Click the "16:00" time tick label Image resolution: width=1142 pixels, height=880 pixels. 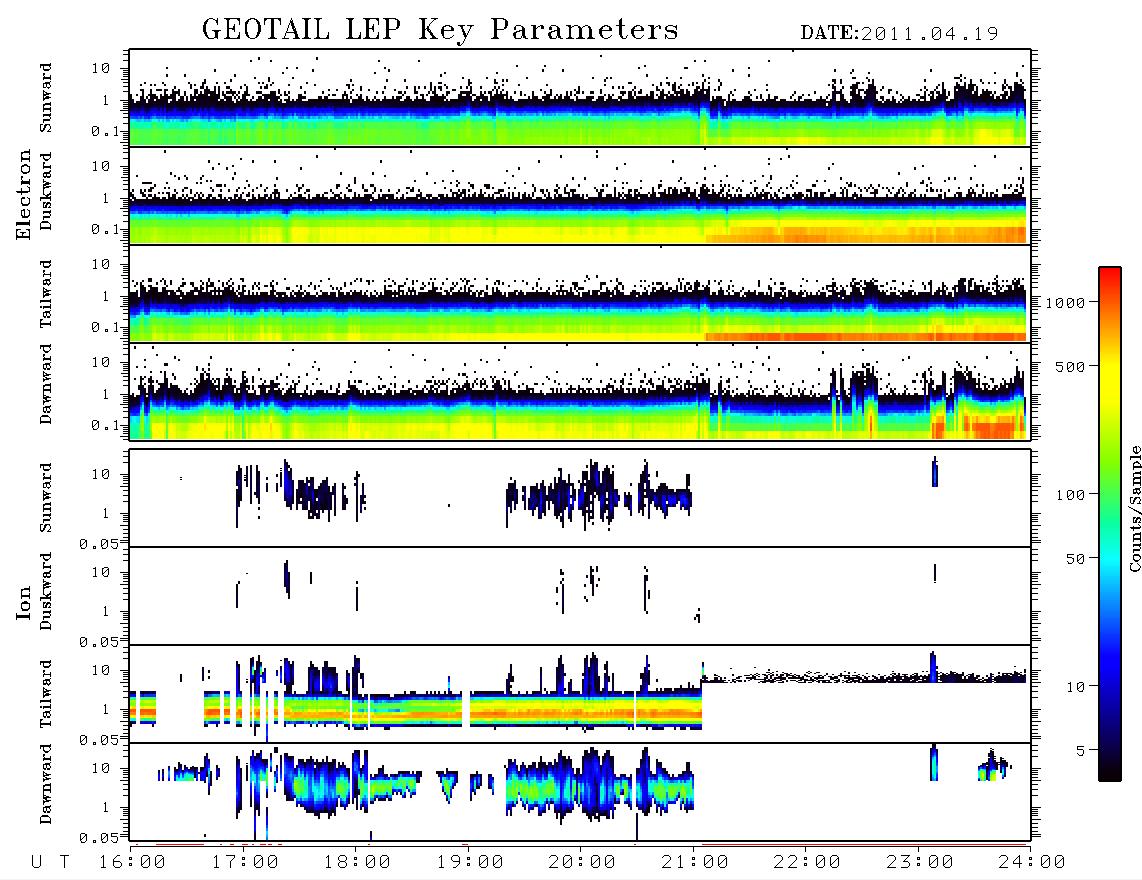pos(133,863)
